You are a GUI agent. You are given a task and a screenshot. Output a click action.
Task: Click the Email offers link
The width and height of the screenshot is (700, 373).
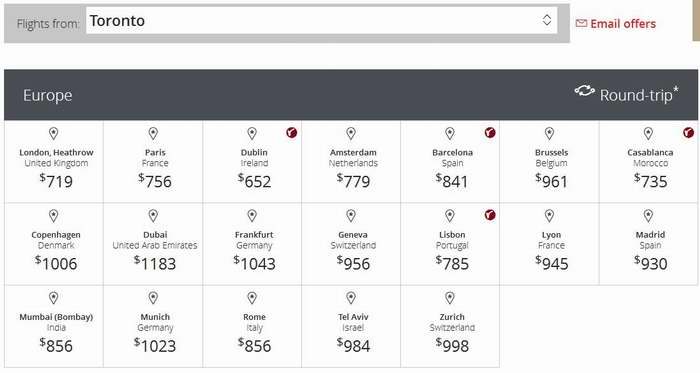click(623, 24)
